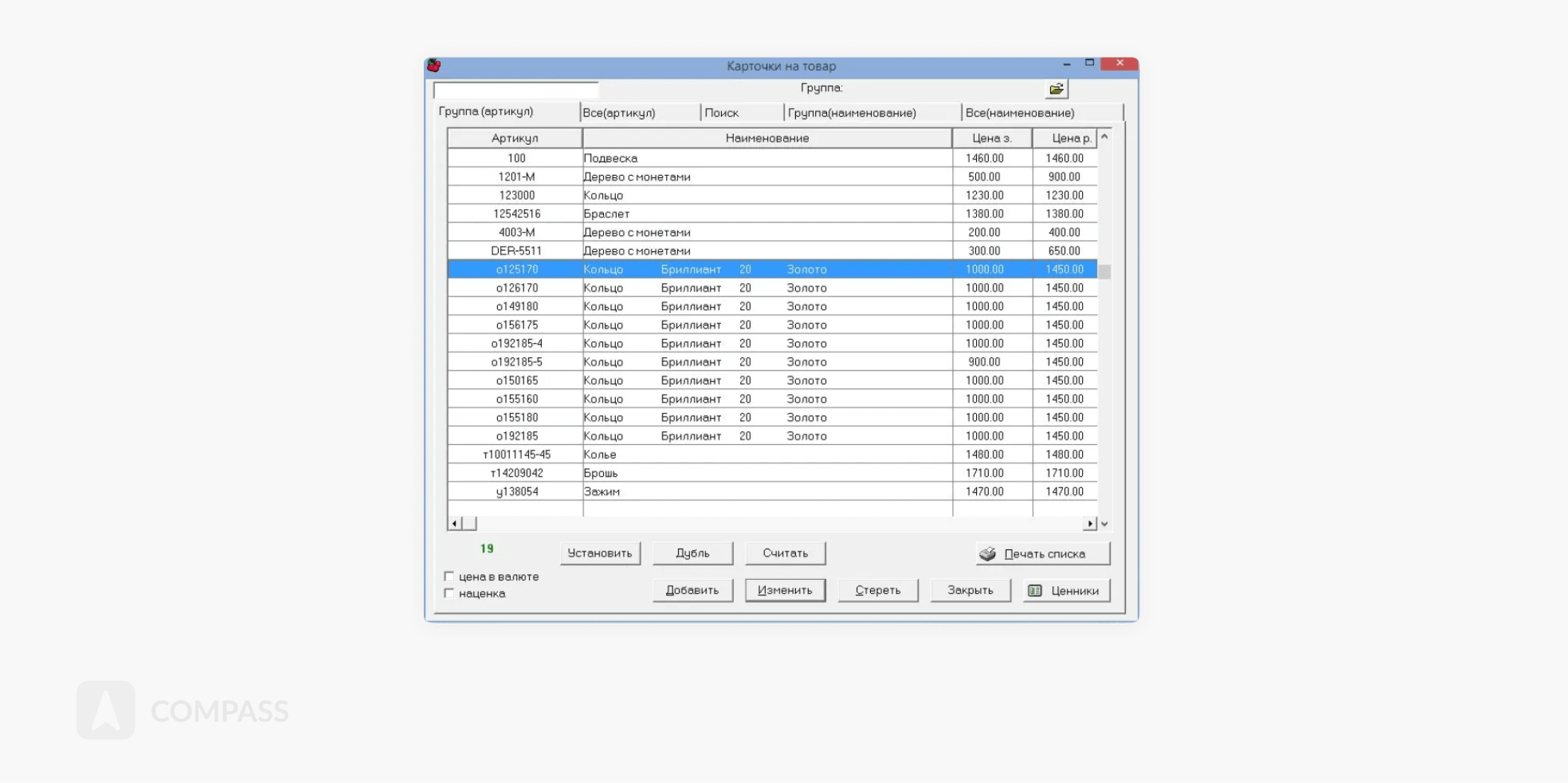Click the printer icon on Печать списка

987,554
